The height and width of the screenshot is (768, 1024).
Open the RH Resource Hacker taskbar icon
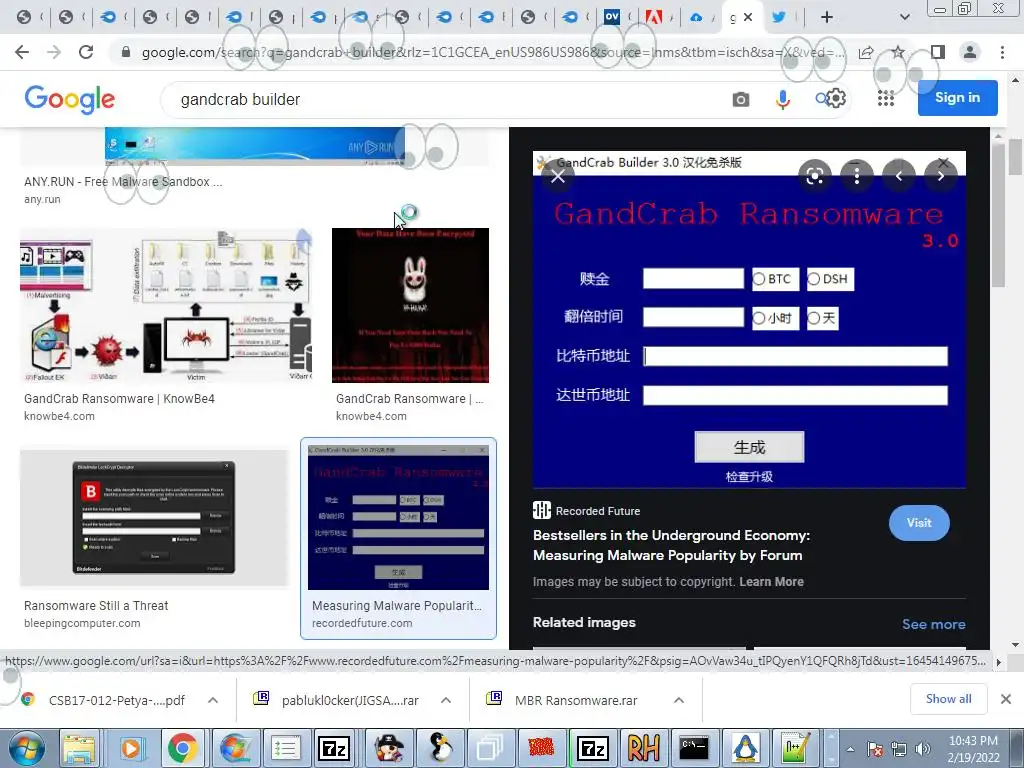(643, 748)
